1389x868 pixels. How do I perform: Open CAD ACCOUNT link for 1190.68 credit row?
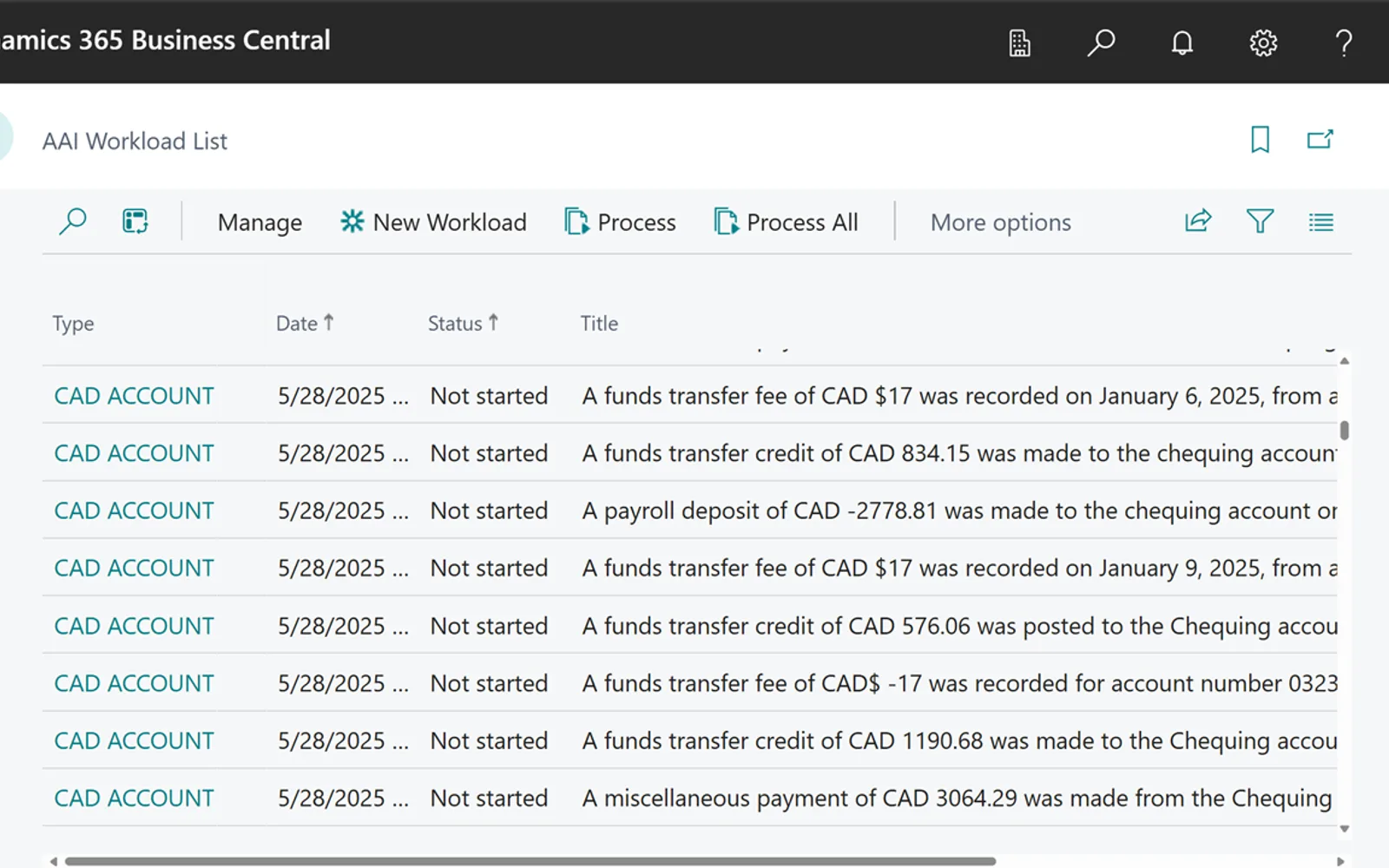point(134,740)
